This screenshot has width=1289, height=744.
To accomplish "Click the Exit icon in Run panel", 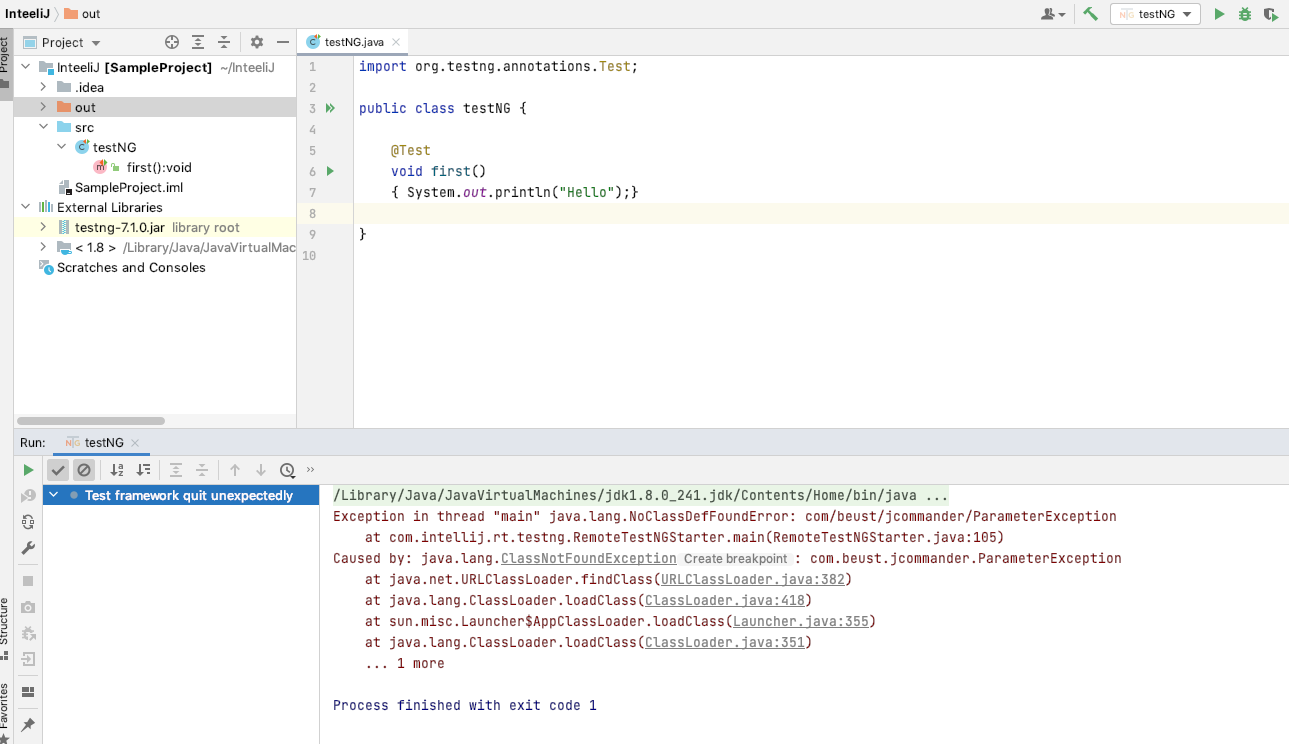I will 28,659.
